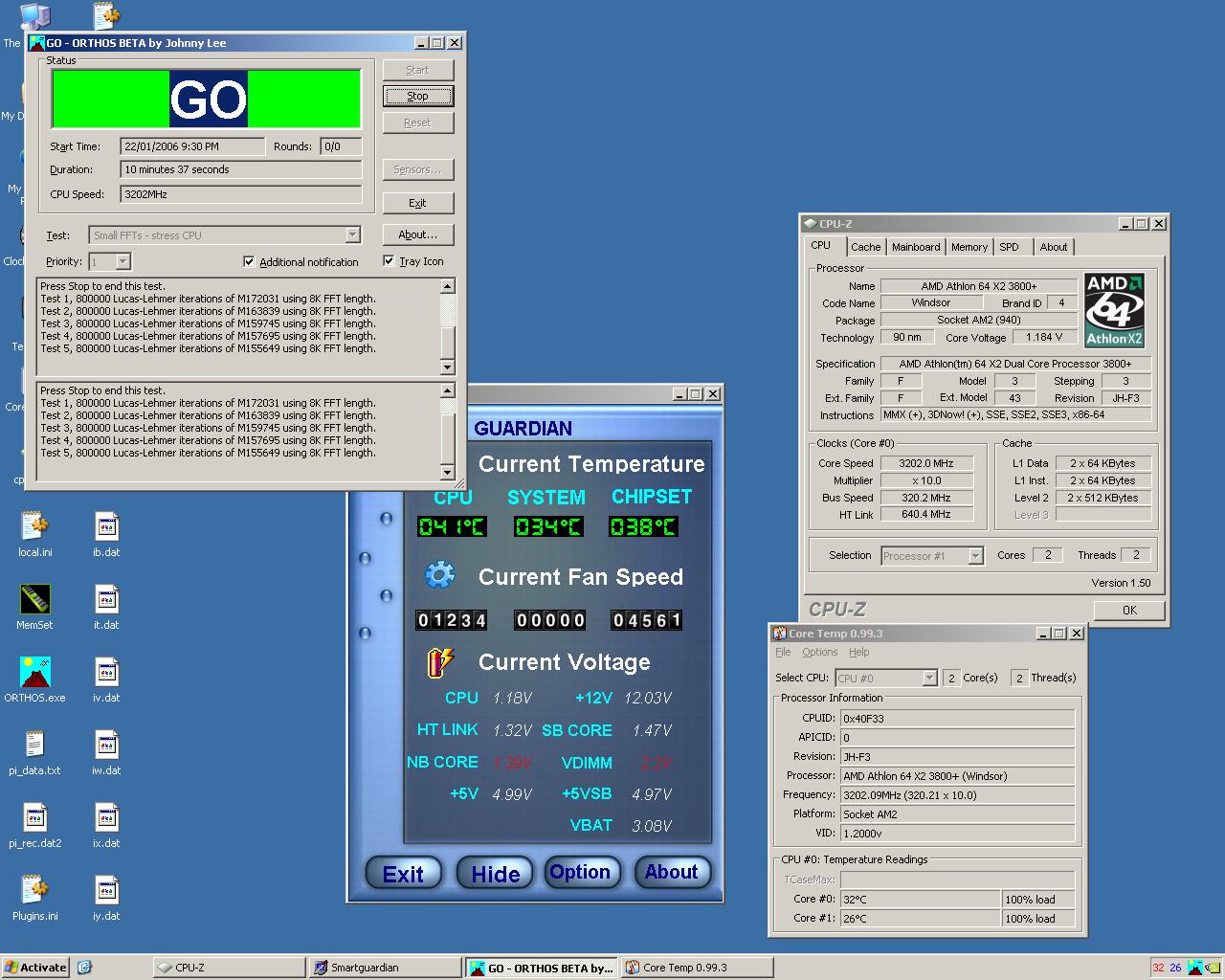Image resolution: width=1225 pixels, height=980 pixels.
Task: Click the Stop button in ORTHOS
Action: tap(418, 96)
